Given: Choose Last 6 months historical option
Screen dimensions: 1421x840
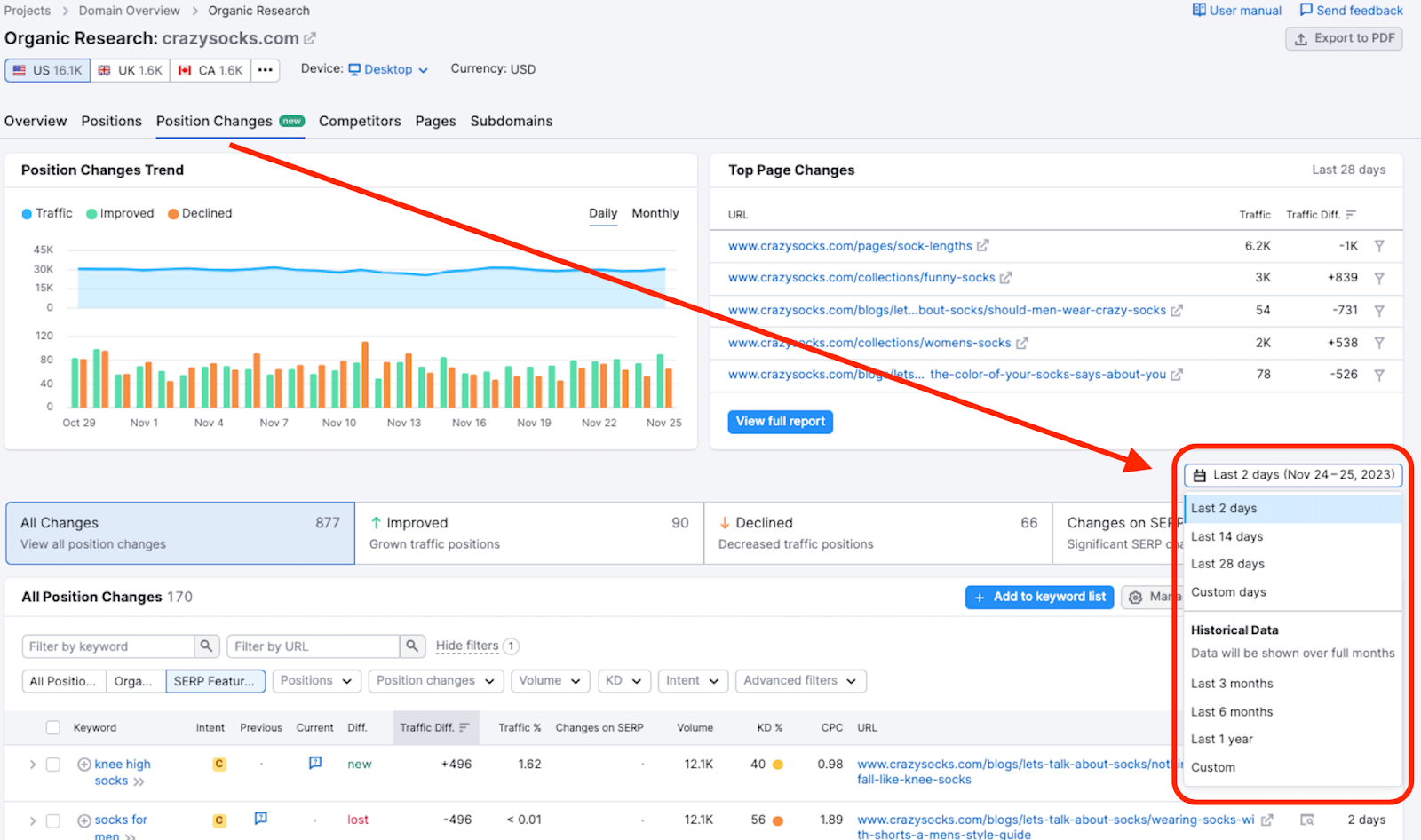Looking at the screenshot, I should [1293, 712].
